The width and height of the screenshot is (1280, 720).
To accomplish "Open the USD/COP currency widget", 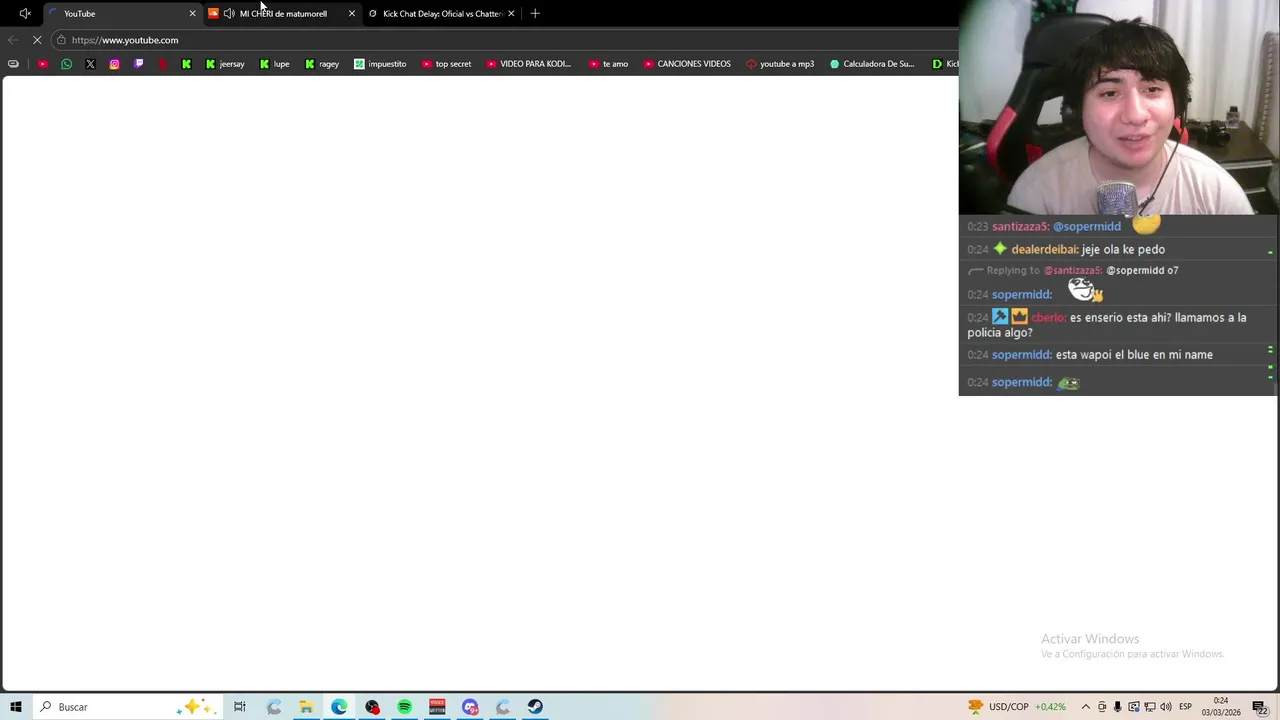I will tap(1017, 707).
